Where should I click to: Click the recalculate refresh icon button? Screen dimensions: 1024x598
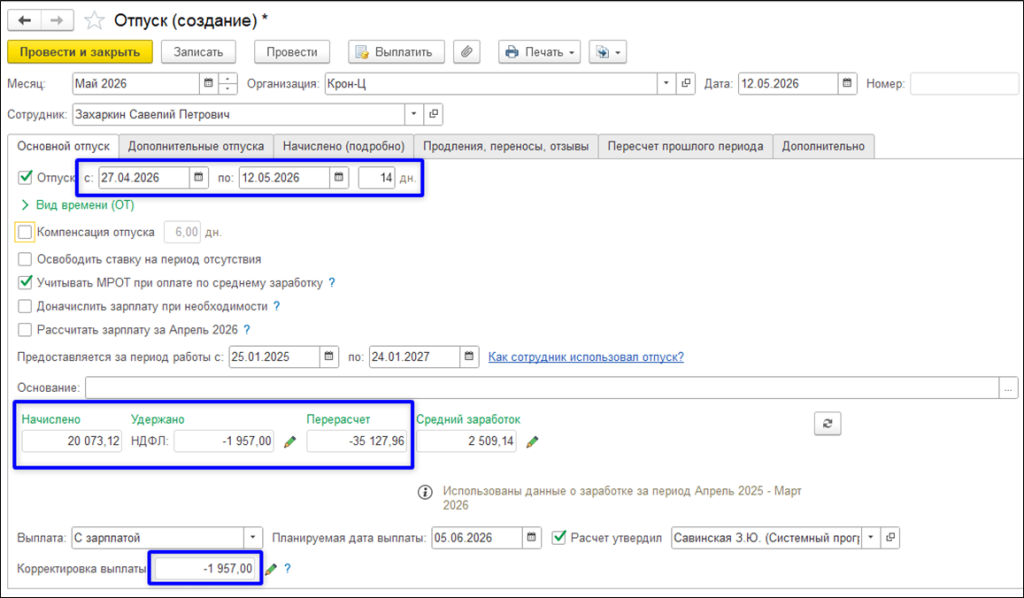(827, 423)
